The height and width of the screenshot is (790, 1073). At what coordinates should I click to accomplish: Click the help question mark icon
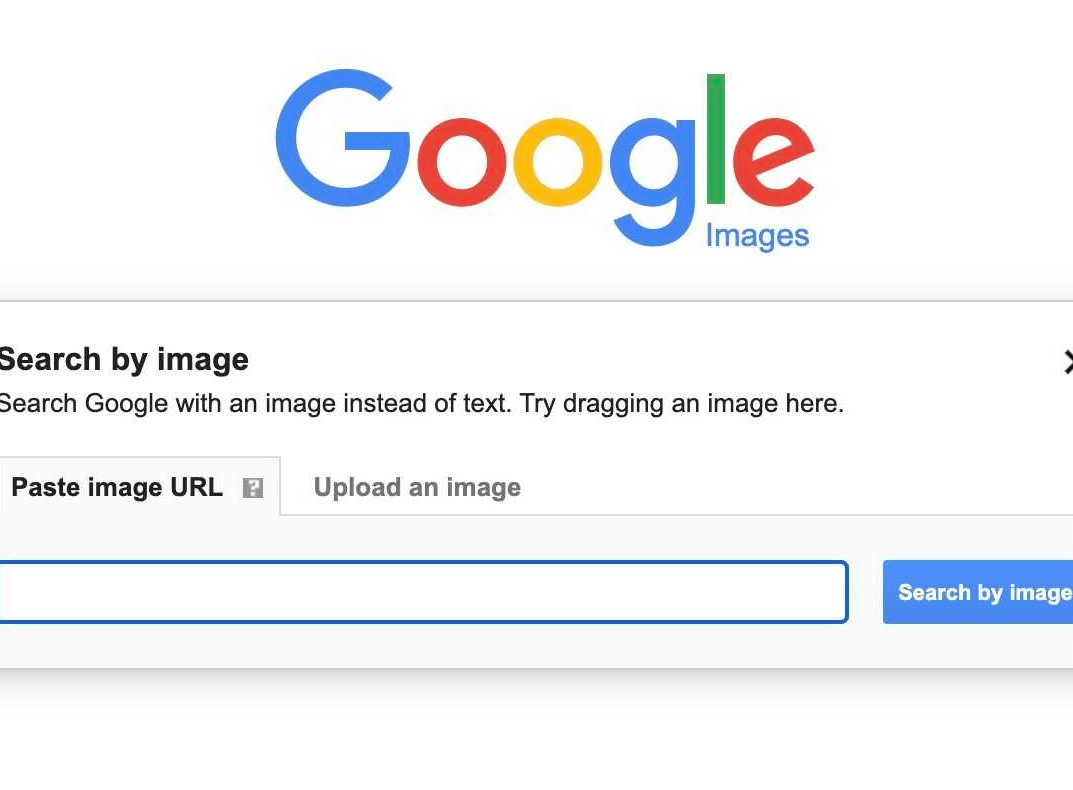coord(253,488)
